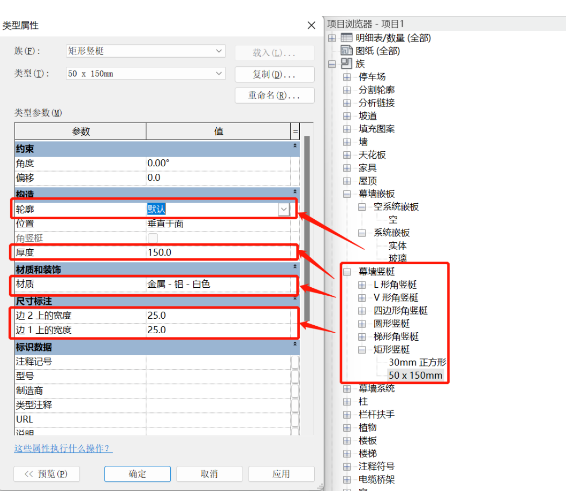The image size is (566, 491).
Task: Expand the 幕墙系统 node
Action: 347,389
